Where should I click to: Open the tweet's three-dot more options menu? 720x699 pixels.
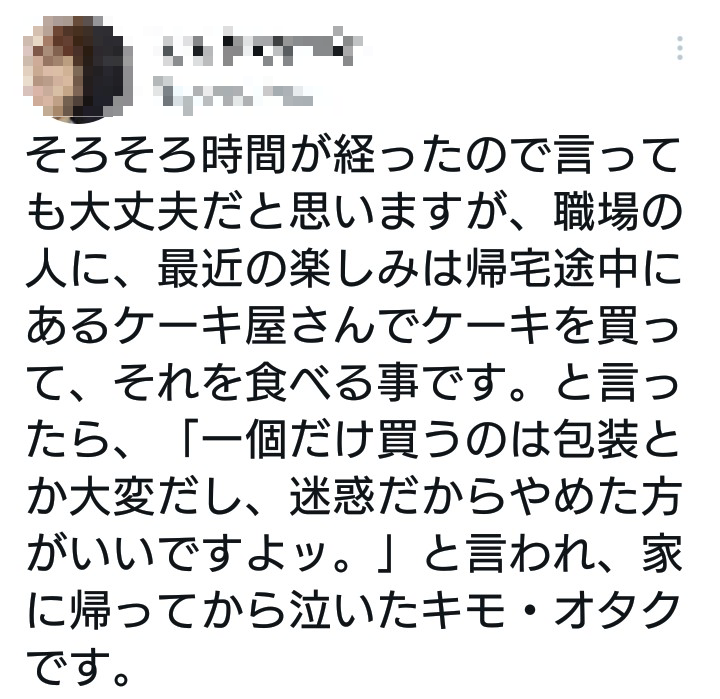[x=680, y=47]
